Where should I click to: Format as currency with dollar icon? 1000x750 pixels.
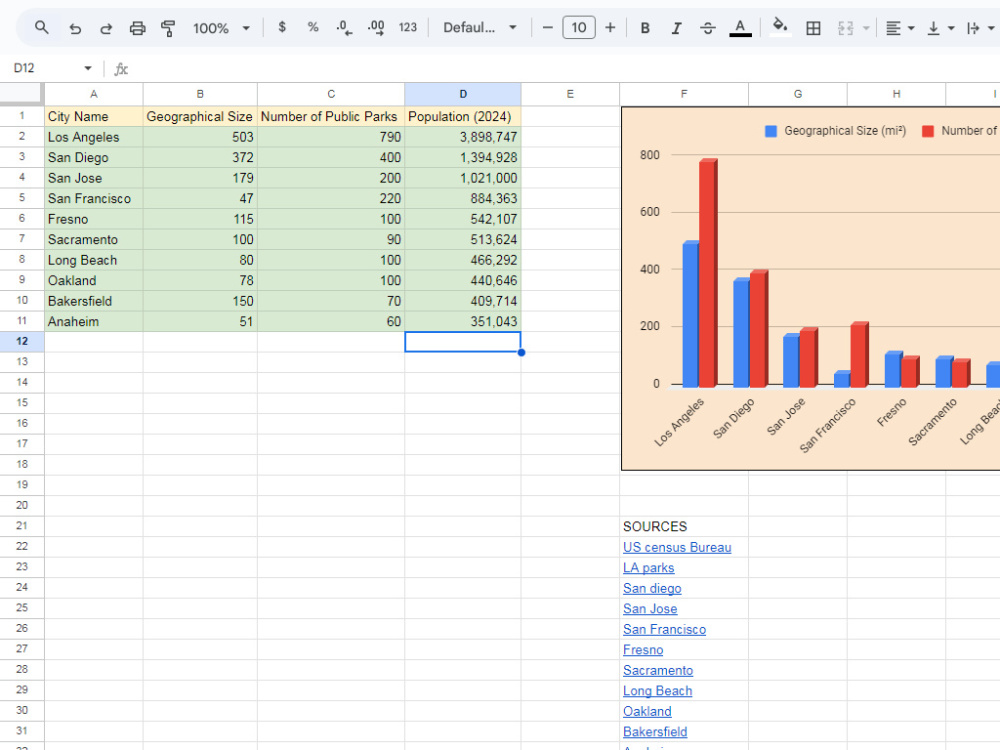click(282, 27)
